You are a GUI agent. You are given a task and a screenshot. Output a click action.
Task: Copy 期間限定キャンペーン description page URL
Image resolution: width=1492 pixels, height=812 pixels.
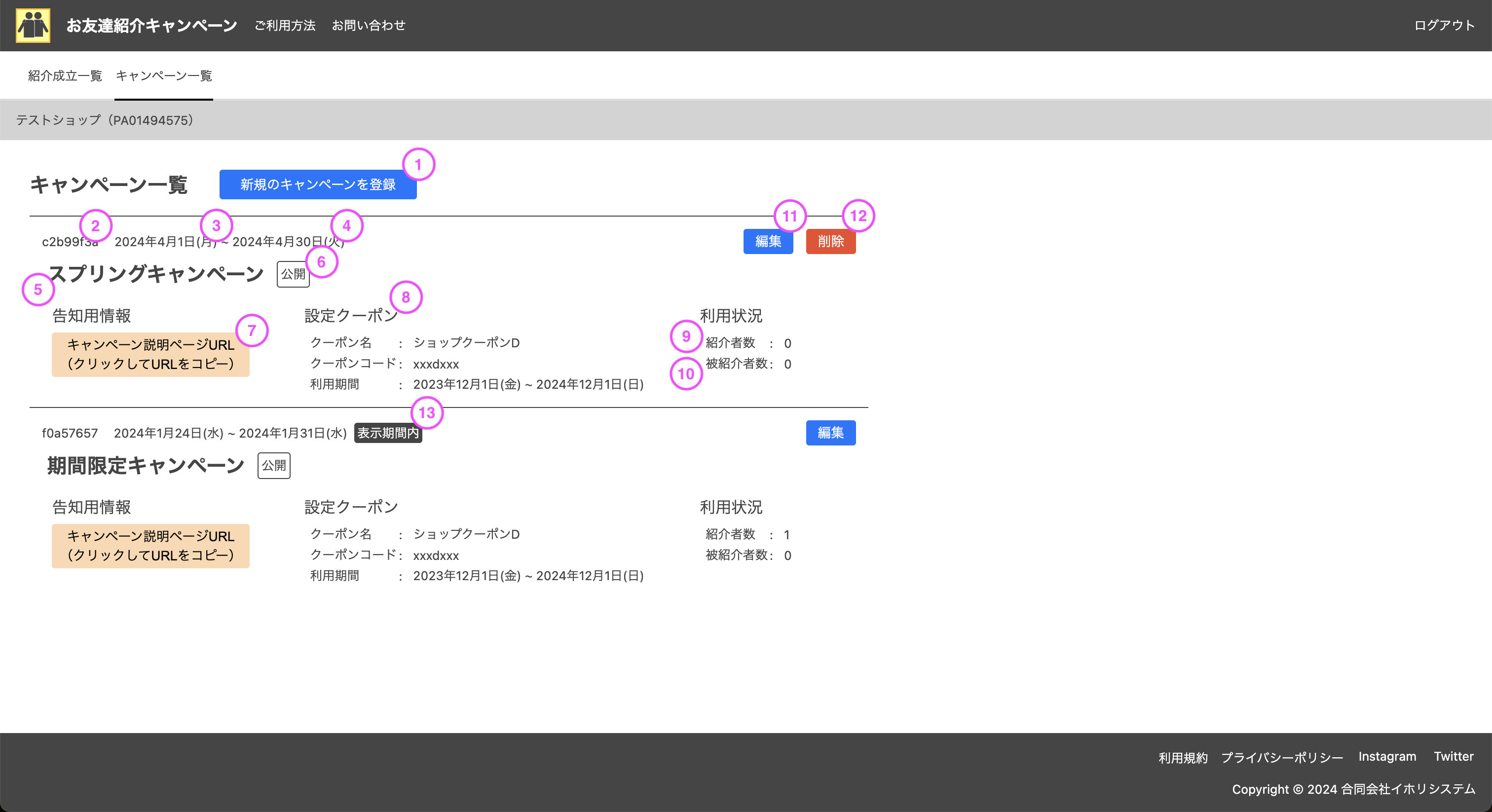click(x=150, y=546)
